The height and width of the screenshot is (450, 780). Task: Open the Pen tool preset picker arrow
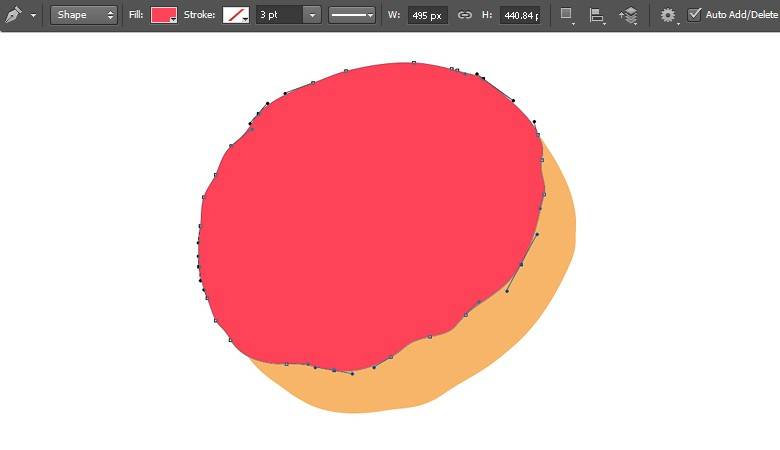coord(33,15)
